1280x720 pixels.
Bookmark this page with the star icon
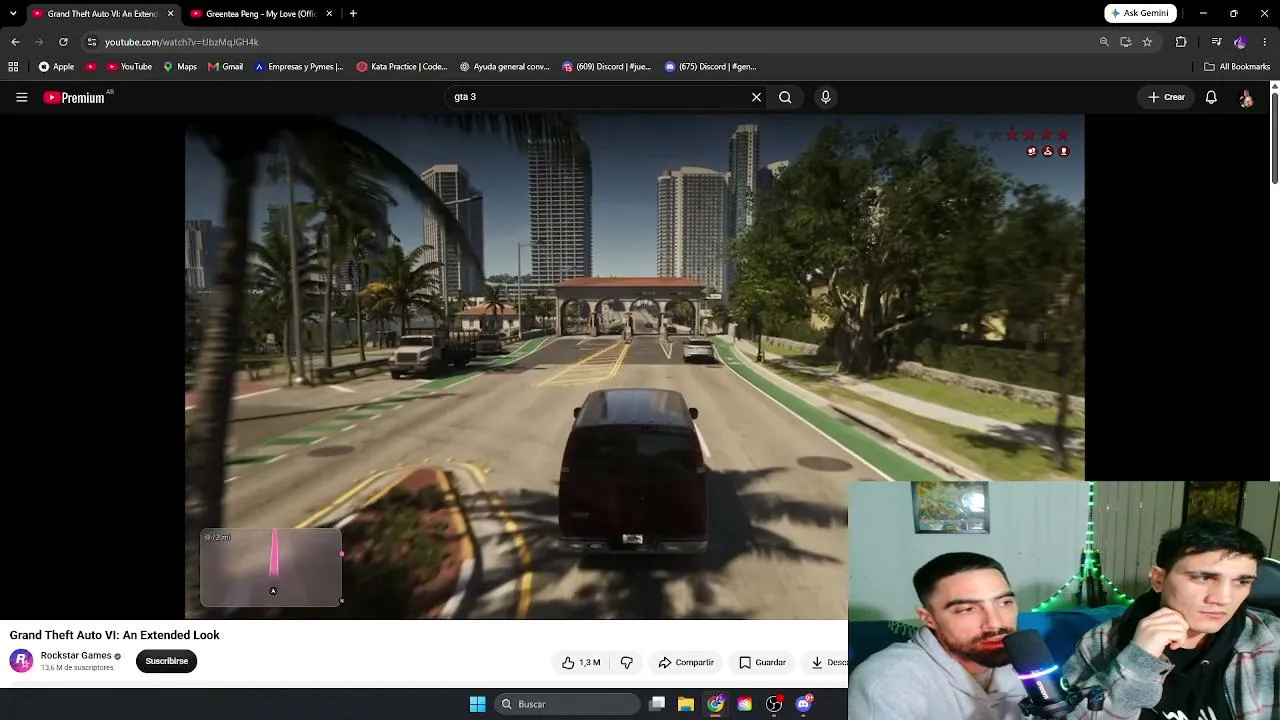click(1147, 42)
